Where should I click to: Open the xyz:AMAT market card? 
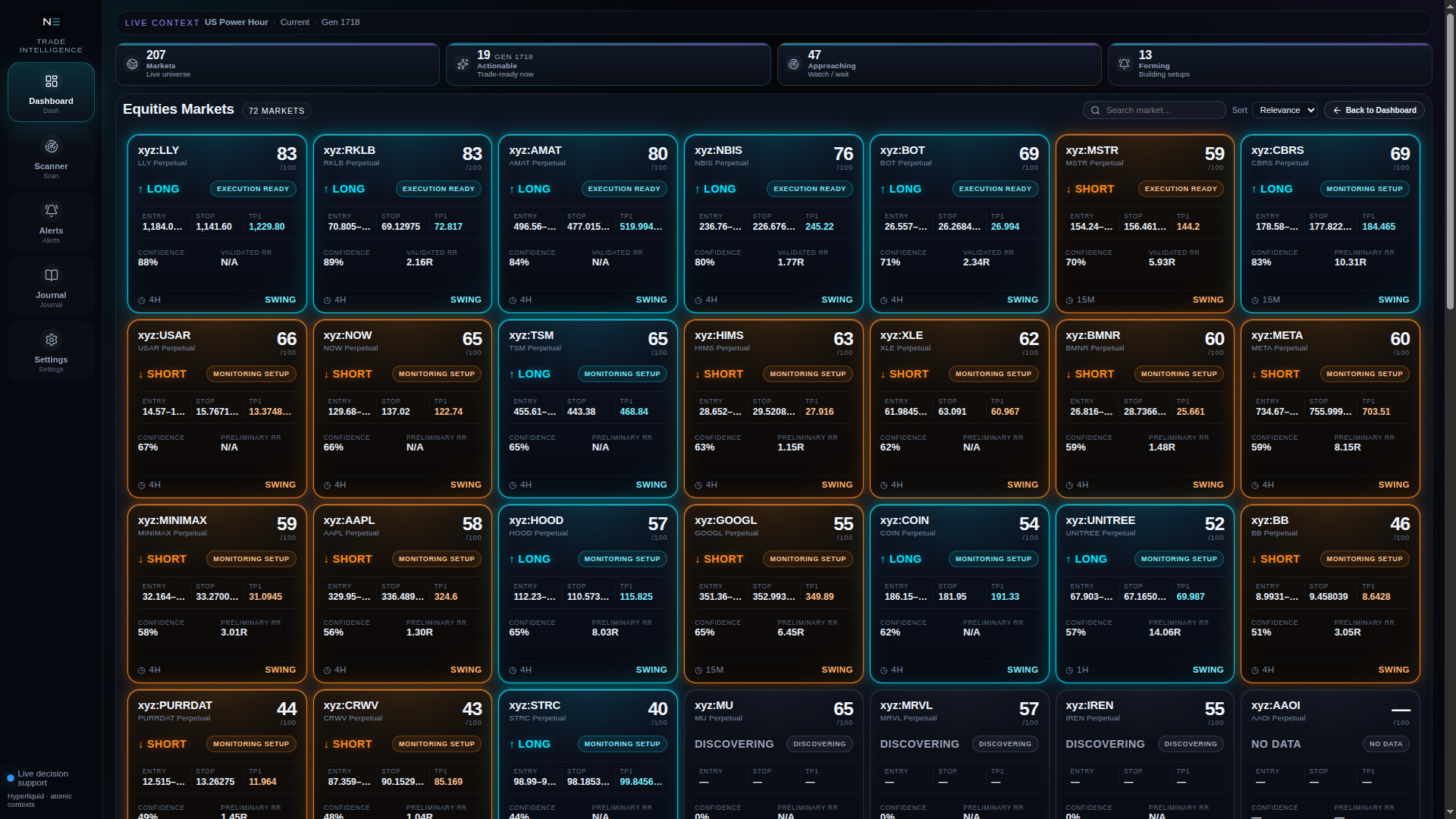[588, 224]
